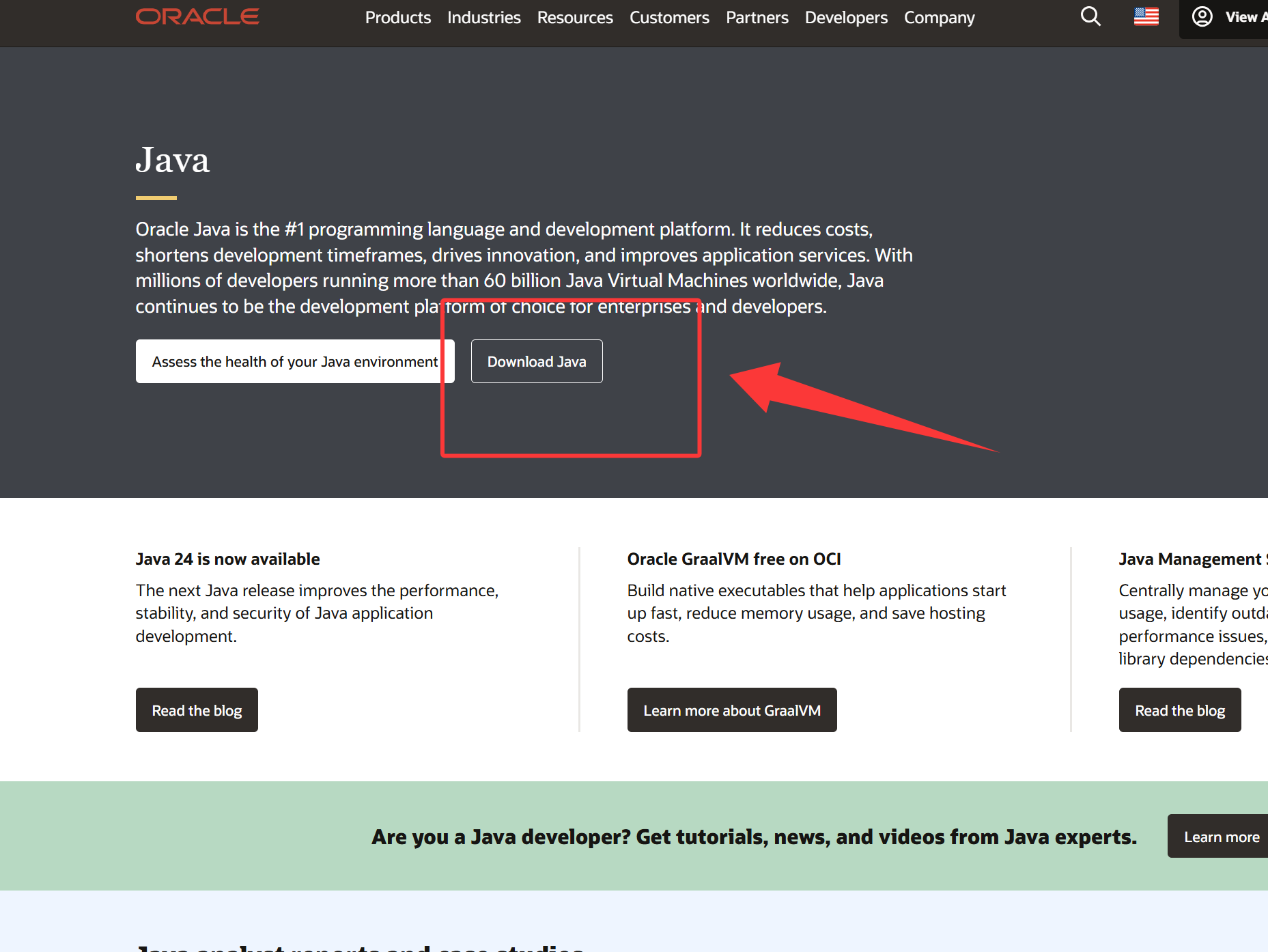Open the Developers menu

pos(846,17)
